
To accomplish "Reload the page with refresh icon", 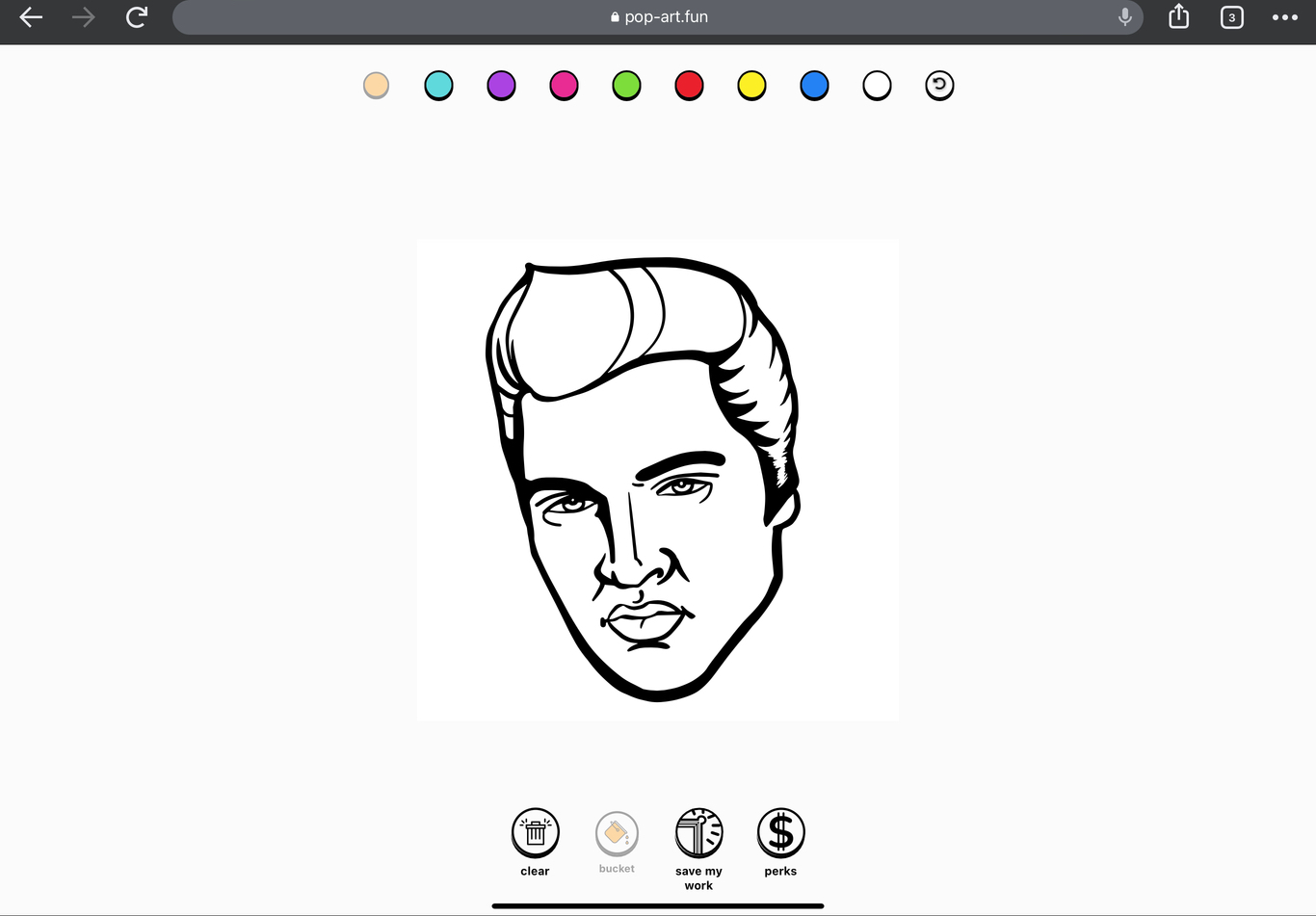I will 137,17.
